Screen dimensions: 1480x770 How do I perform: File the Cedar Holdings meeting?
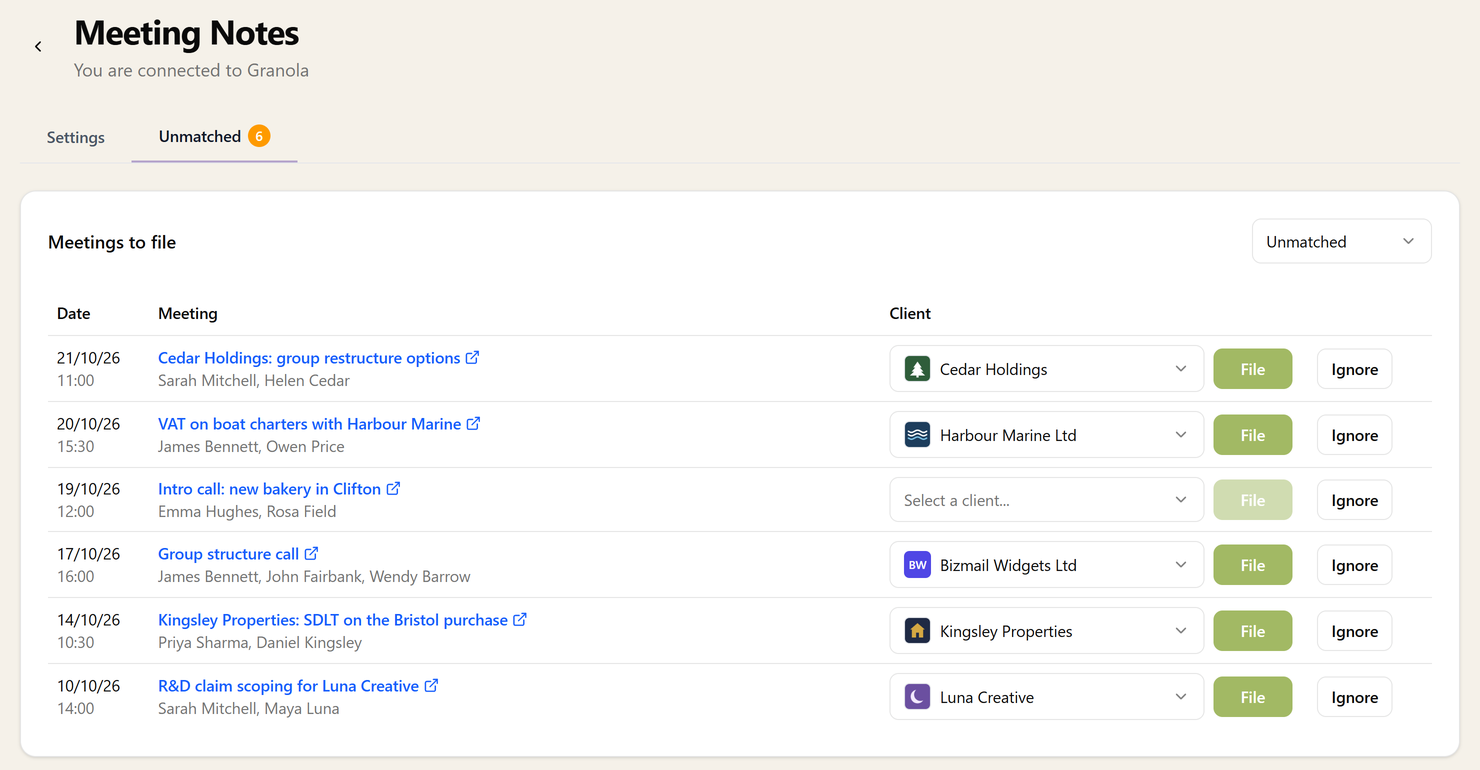[x=1253, y=369]
